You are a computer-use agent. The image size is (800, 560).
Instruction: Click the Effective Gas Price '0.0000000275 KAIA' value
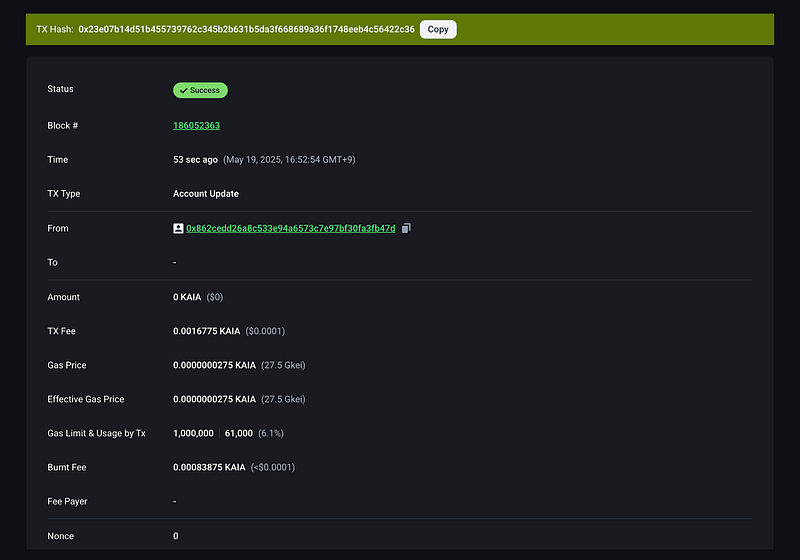(x=214, y=399)
